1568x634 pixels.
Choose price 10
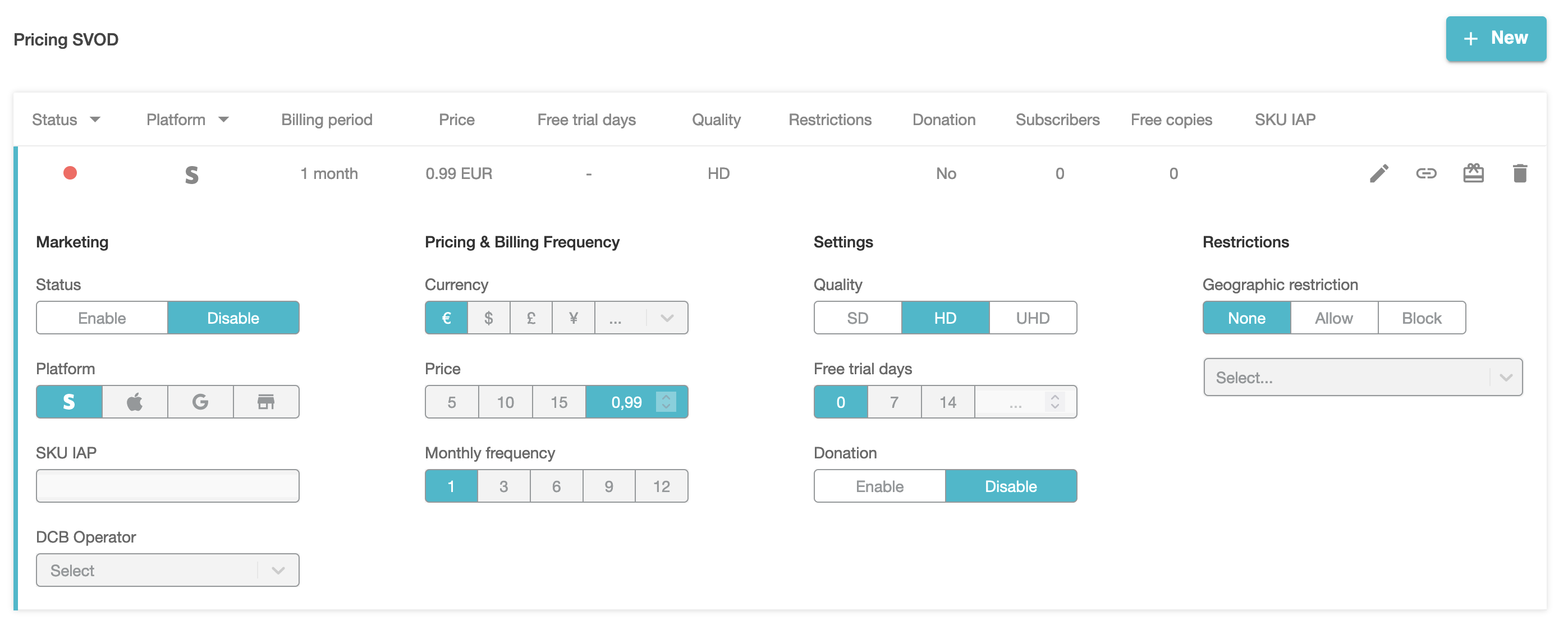[505, 402]
